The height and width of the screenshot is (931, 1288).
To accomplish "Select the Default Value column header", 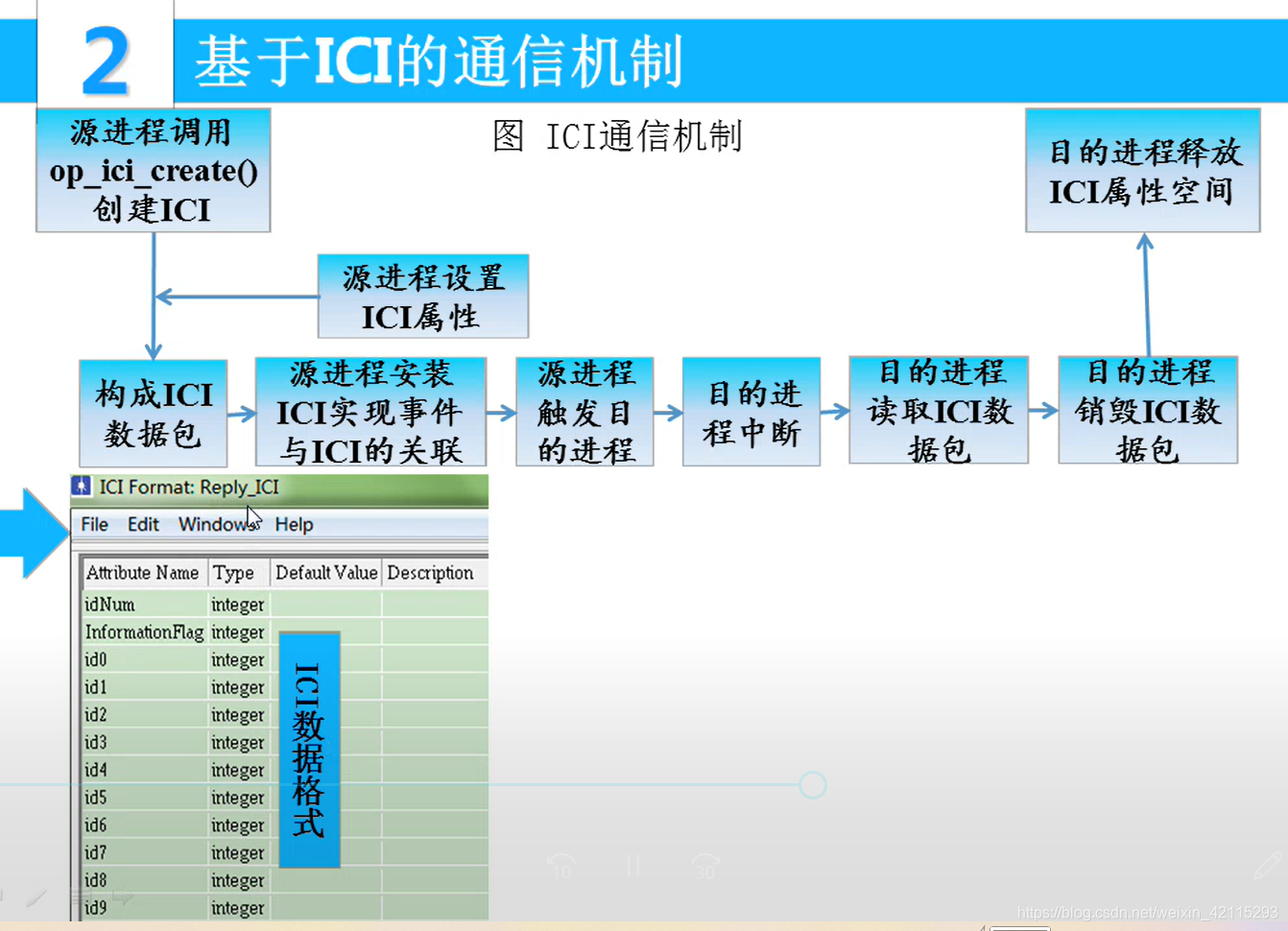I will pyautogui.click(x=326, y=573).
